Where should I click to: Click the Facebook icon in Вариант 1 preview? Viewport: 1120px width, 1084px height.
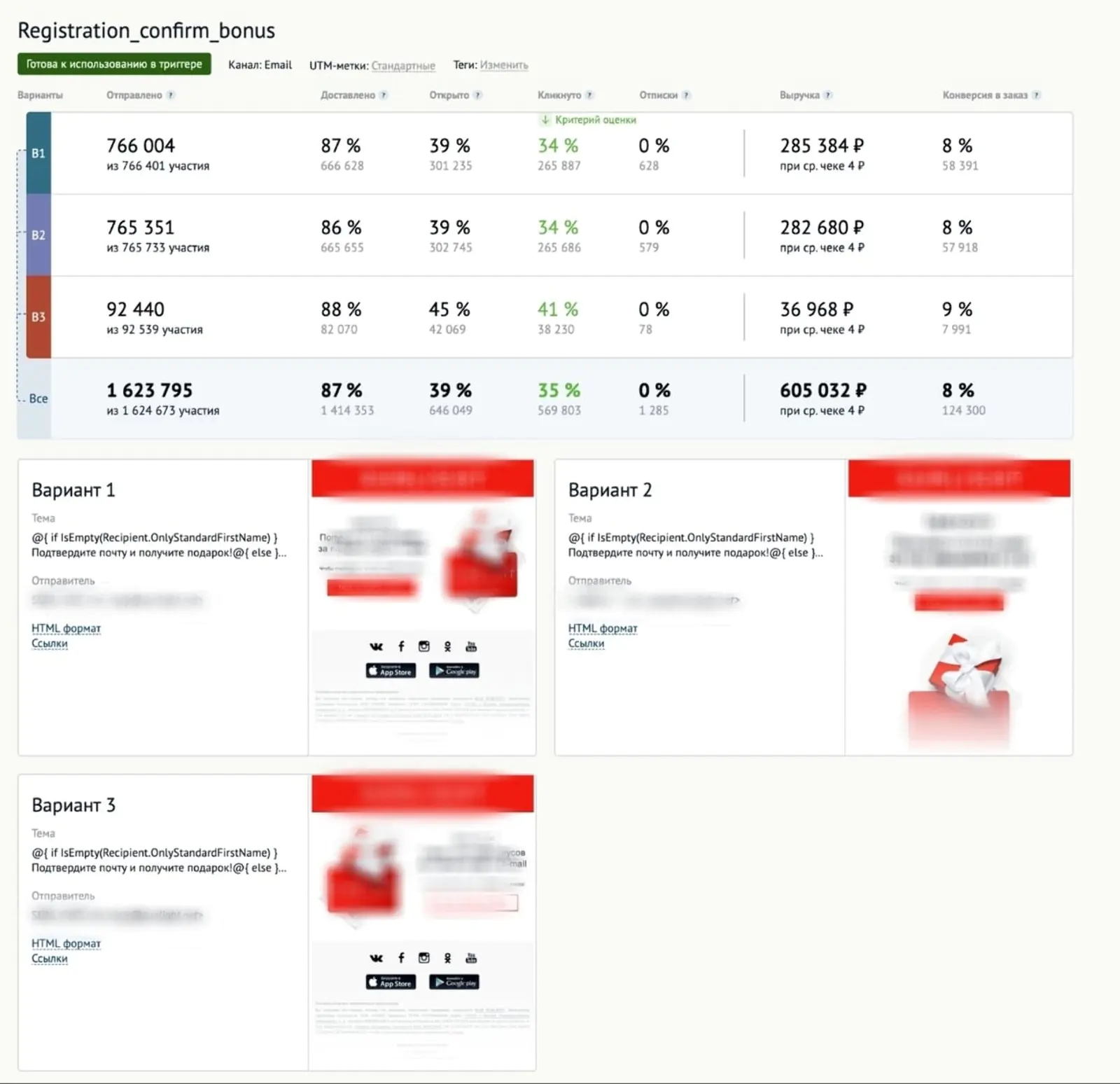[x=401, y=646]
